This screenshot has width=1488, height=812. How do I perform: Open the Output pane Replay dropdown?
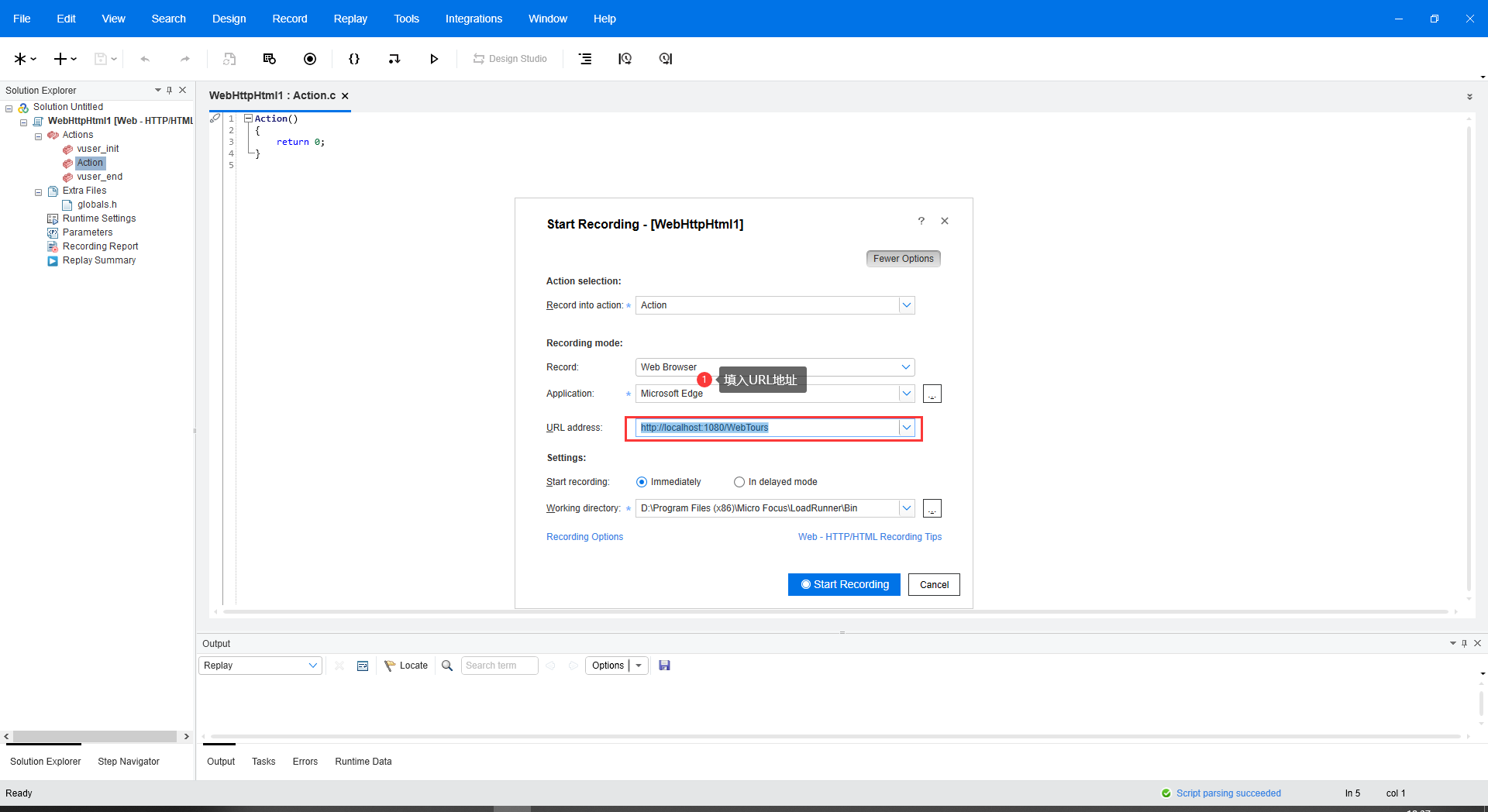[x=260, y=666]
